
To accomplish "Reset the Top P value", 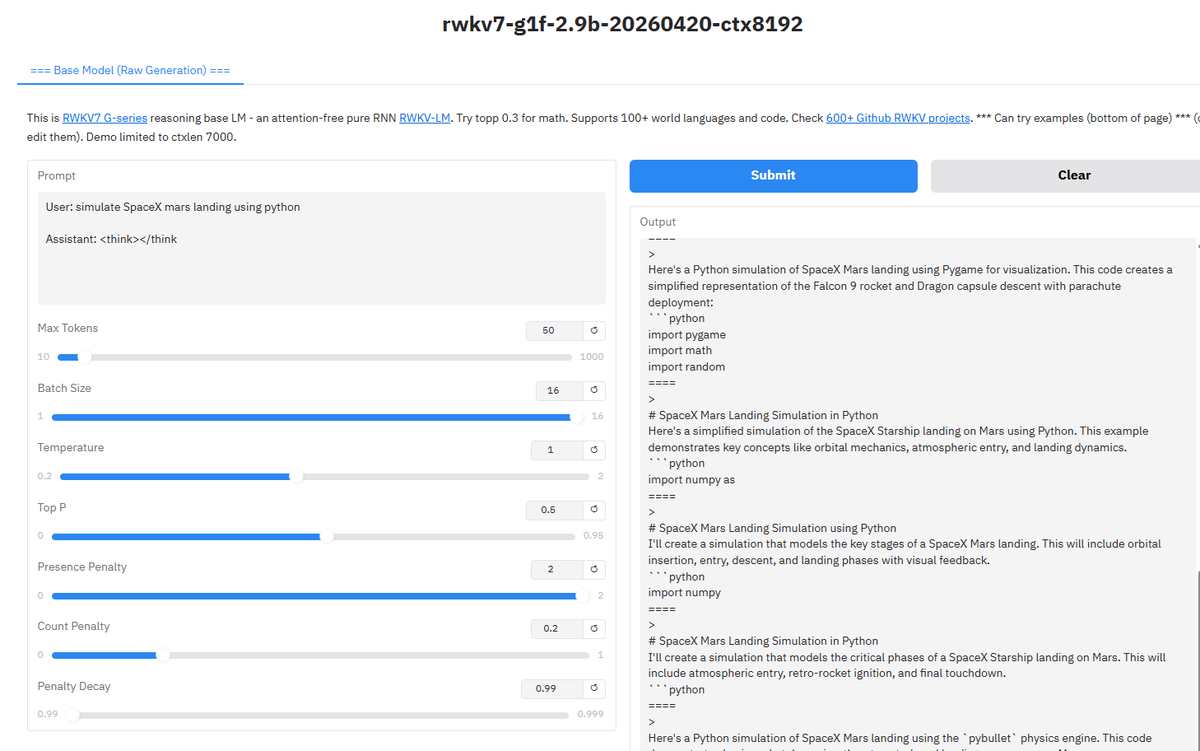I will 594,510.
